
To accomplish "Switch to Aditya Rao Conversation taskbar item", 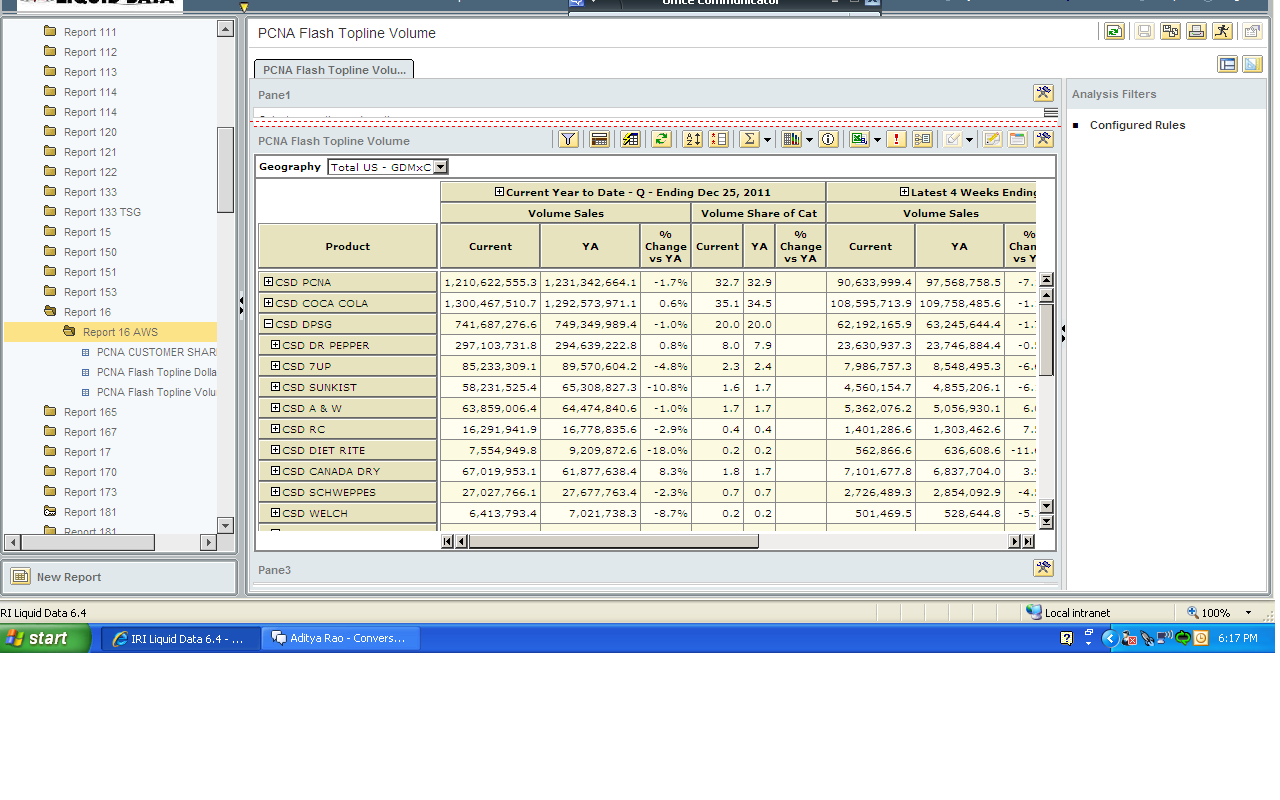I will [340, 638].
